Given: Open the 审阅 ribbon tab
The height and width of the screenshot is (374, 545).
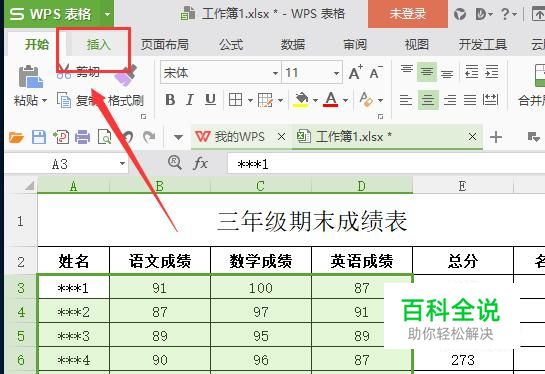Looking at the screenshot, I should coord(355,44).
